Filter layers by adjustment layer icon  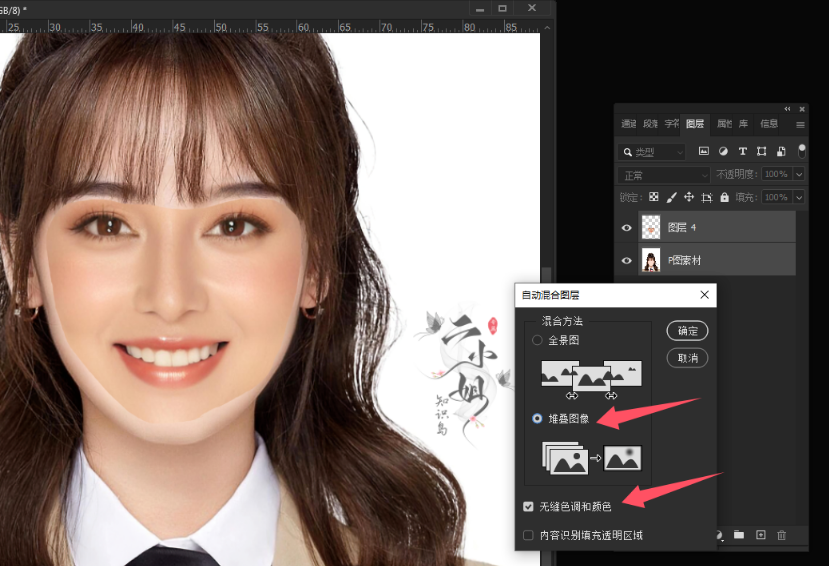tap(723, 151)
